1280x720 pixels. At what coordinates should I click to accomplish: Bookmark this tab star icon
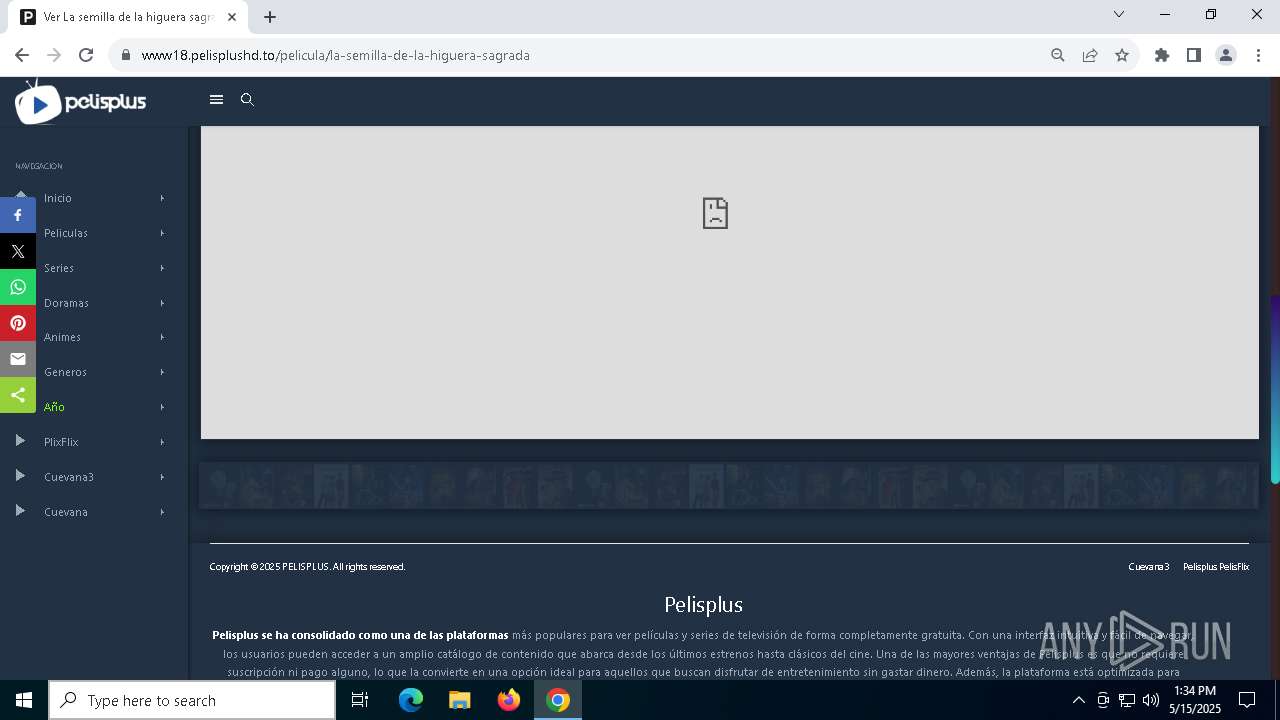[x=1122, y=55]
